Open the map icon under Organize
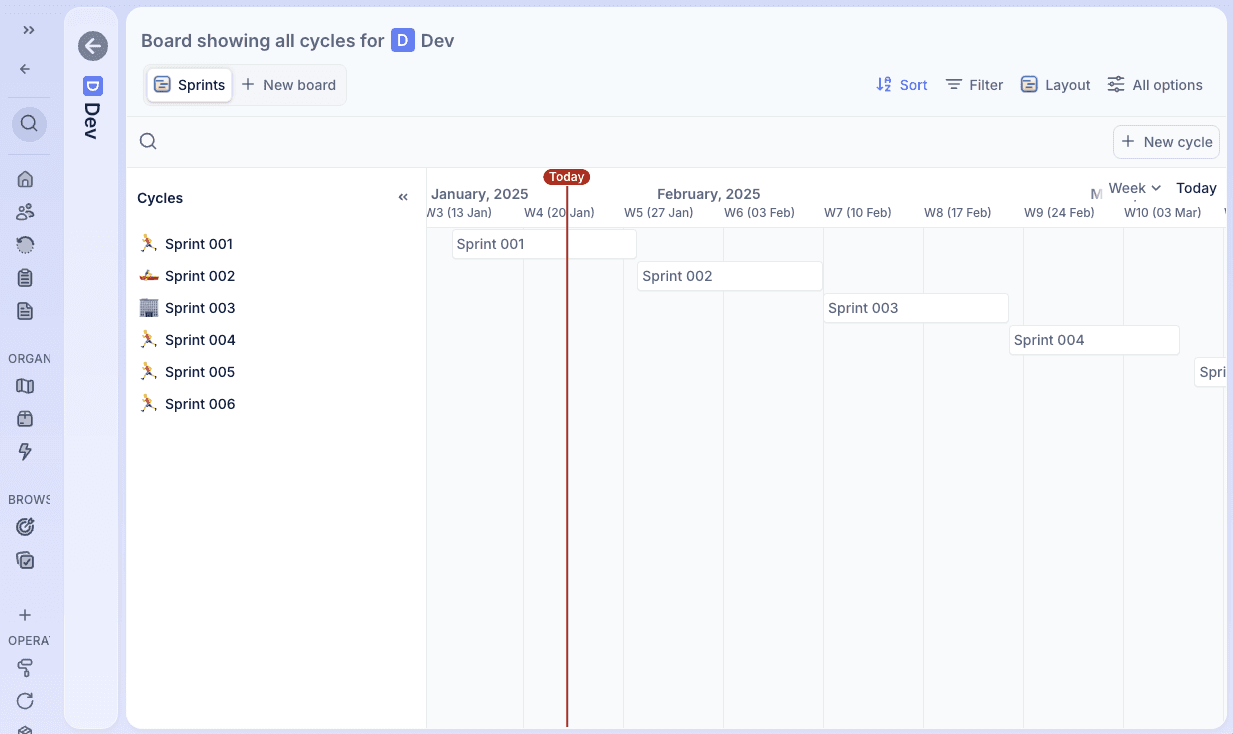The width and height of the screenshot is (1233, 734). [26, 386]
